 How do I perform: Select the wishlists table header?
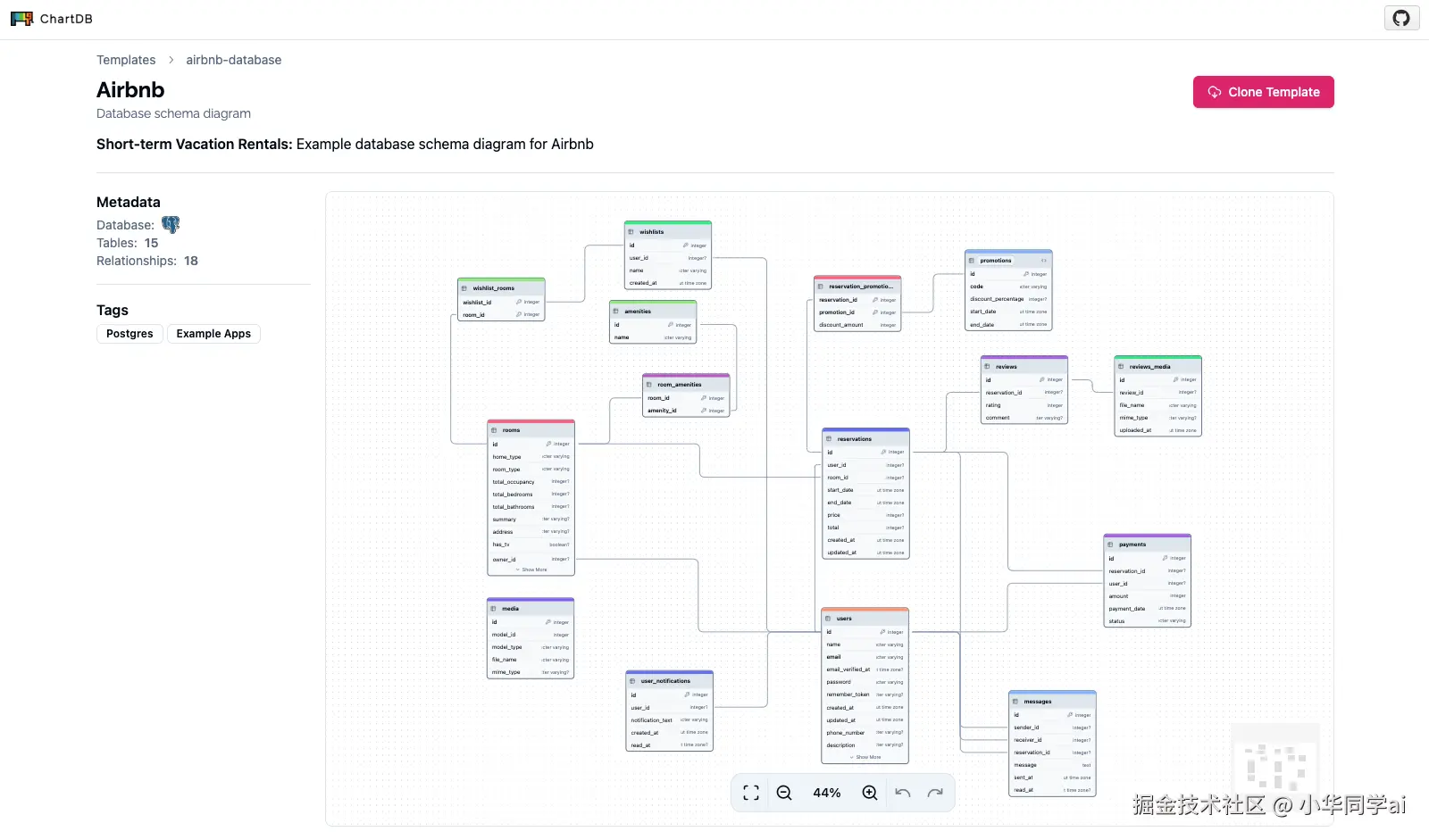pos(667,231)
